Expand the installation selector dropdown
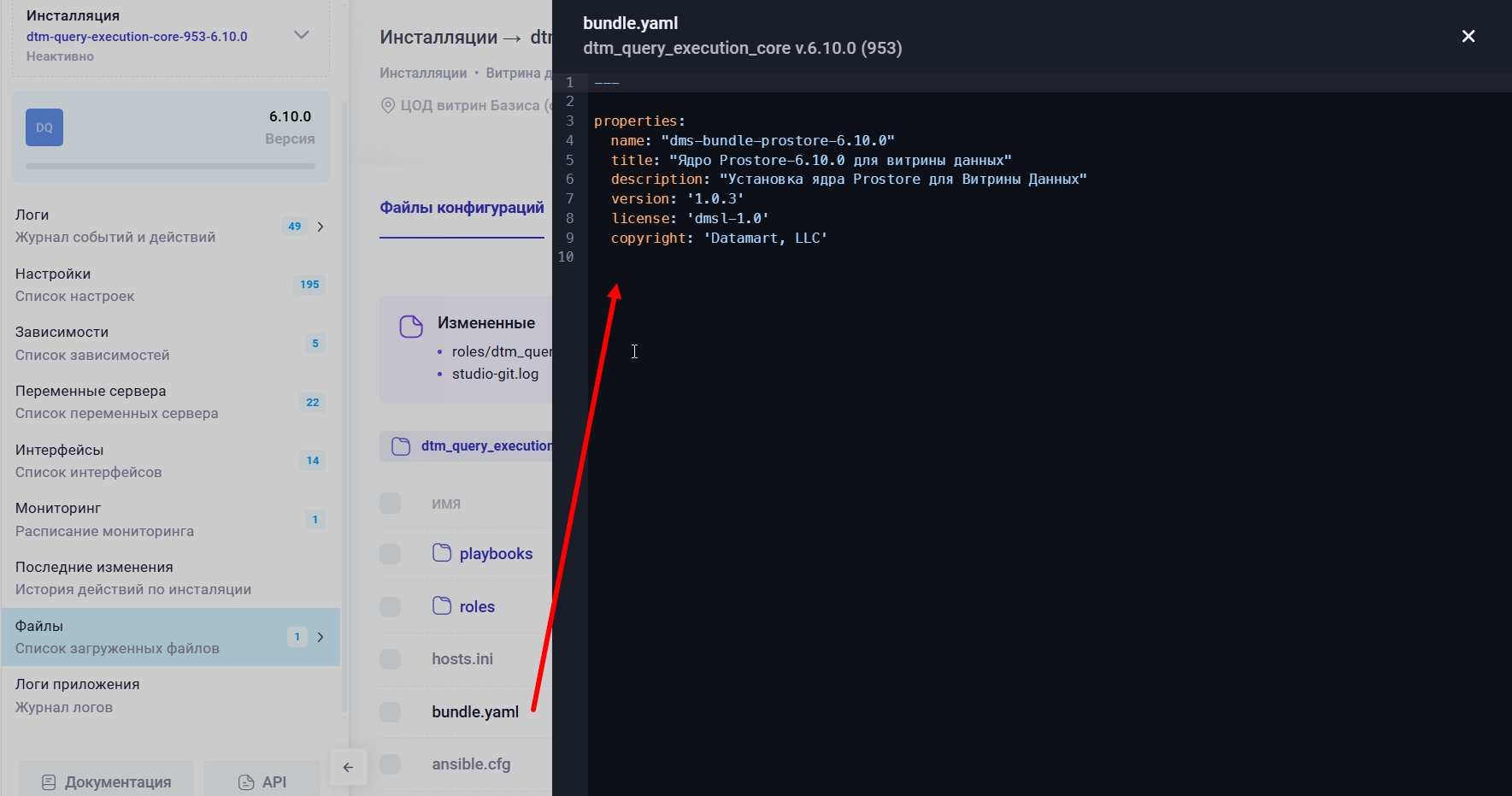 [x=301, y=35]
